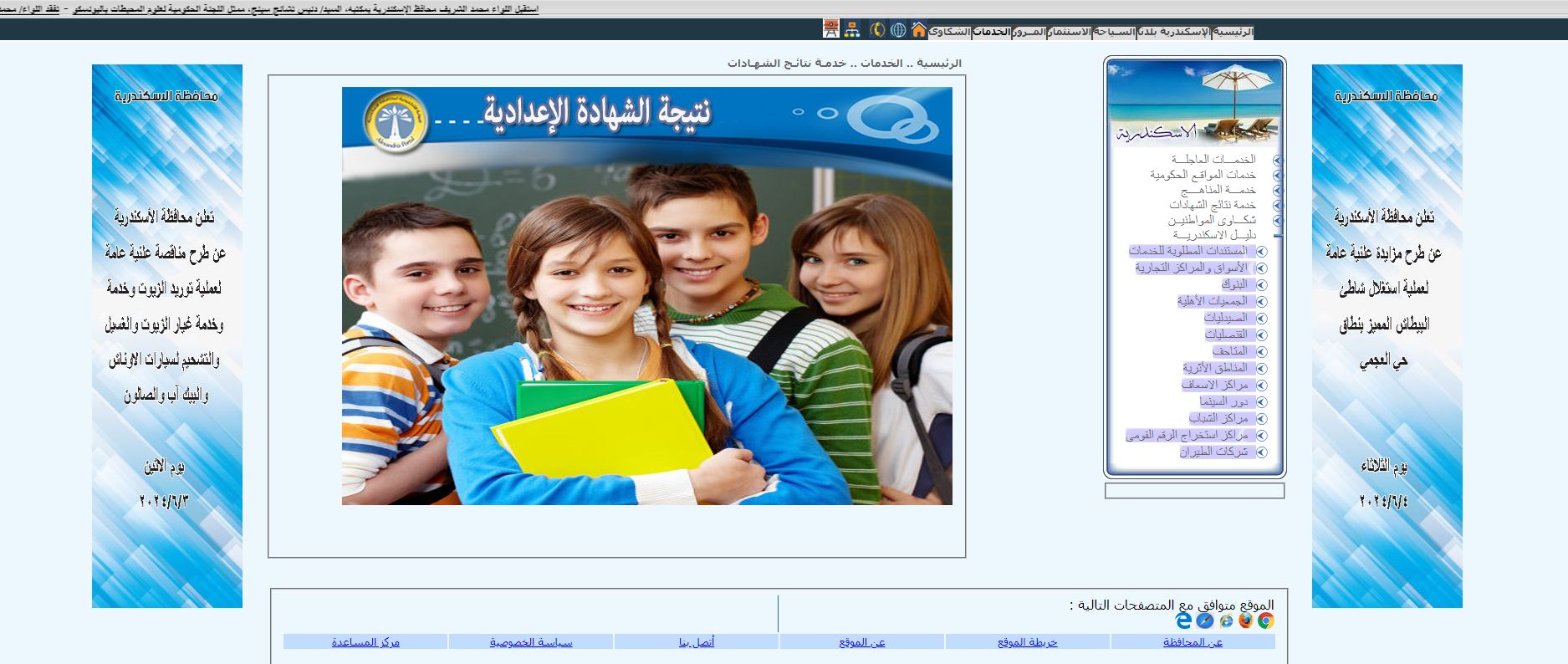Click the Chrome browser icon in footer

coord(1266,621)
